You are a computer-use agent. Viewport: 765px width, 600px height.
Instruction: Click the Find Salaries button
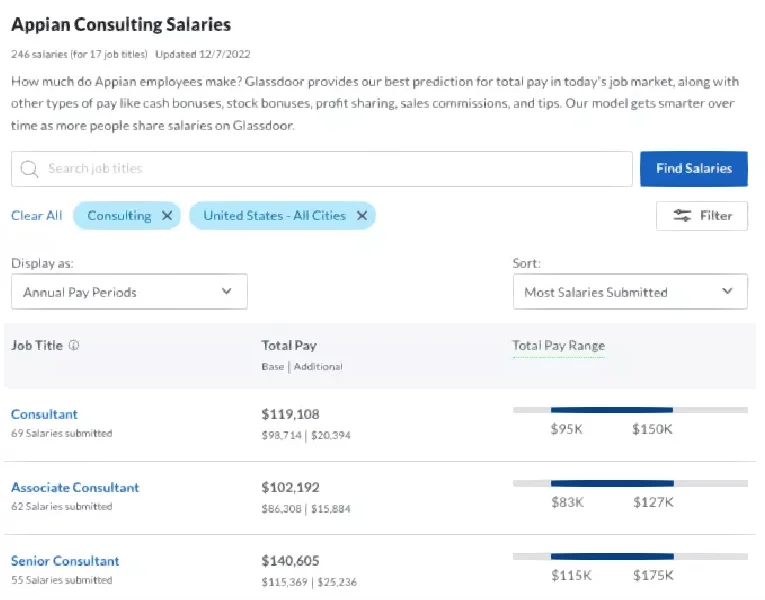click(694, 169)
